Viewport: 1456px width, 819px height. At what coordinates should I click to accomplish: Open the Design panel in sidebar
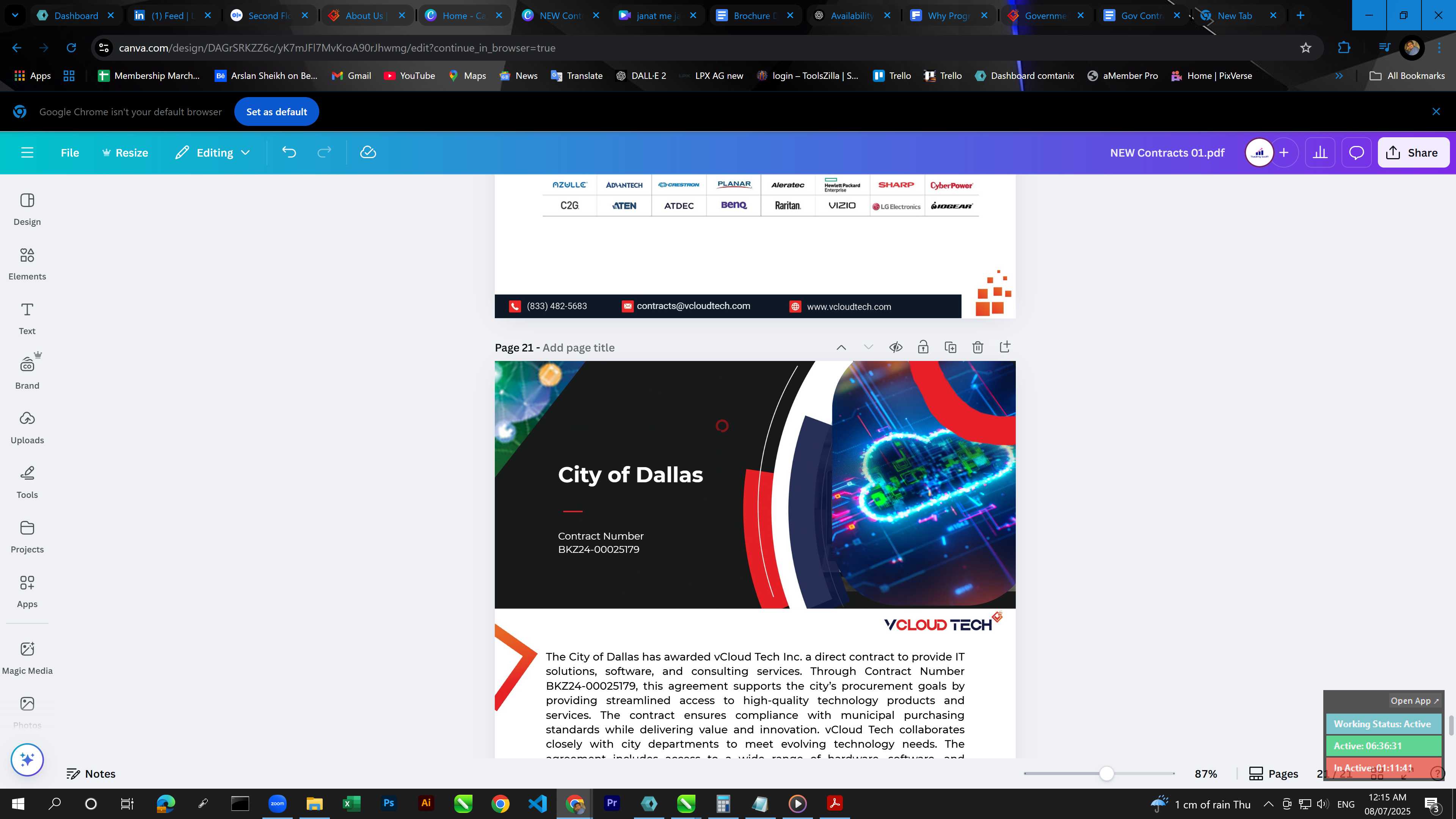(27, 209)
